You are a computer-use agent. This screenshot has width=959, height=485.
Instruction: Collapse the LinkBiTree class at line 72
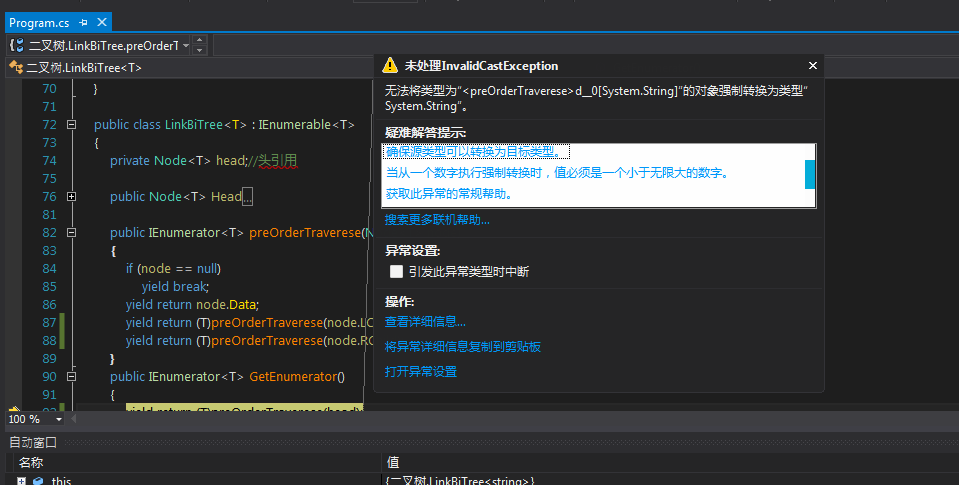[72, 124]
